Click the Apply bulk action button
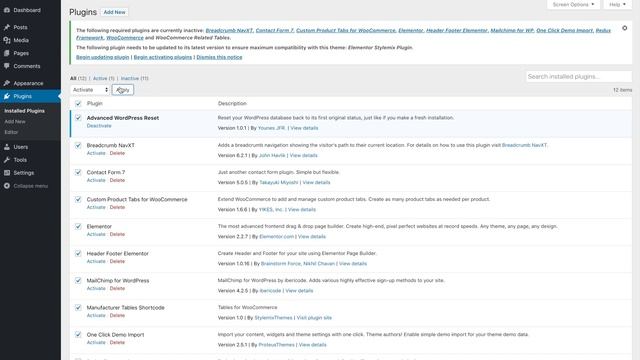 click(123, 90)
